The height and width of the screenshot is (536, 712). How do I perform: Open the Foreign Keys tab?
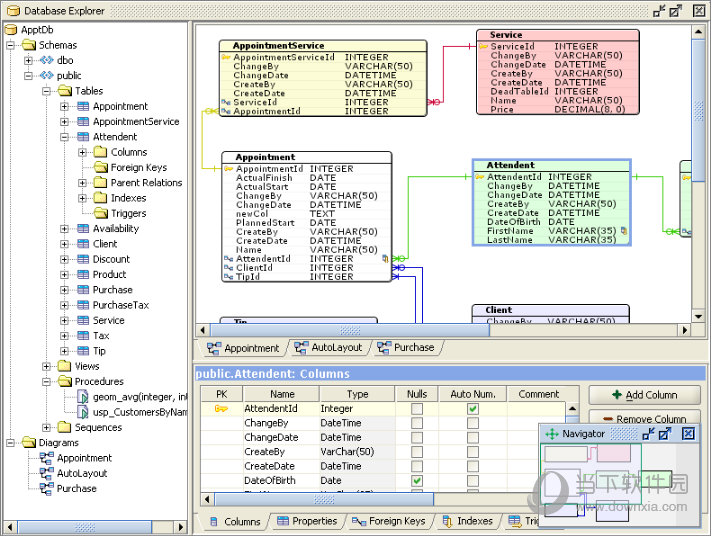click(x=390, y=521)
